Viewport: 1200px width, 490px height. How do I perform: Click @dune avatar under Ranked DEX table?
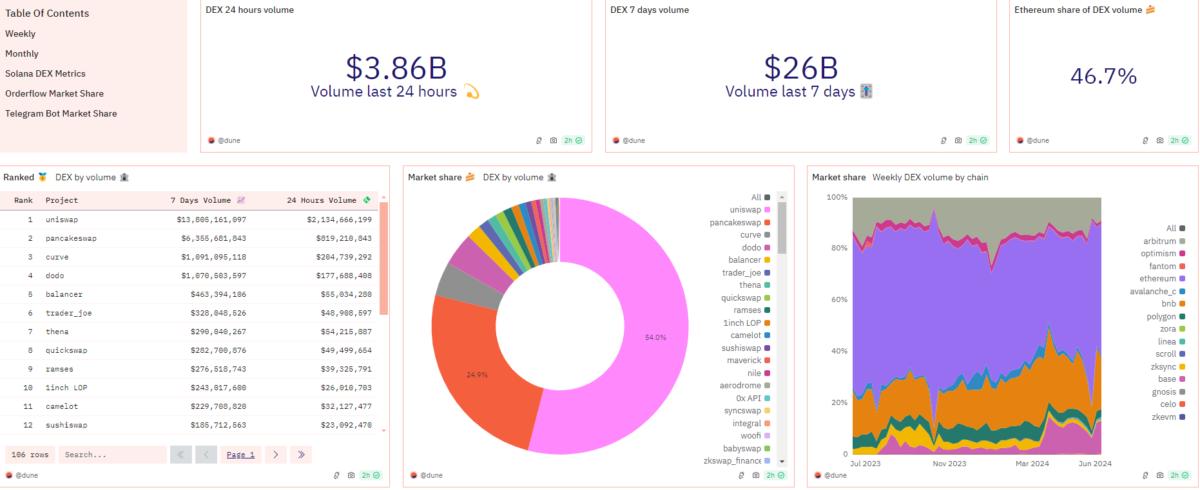click(9, 475)
